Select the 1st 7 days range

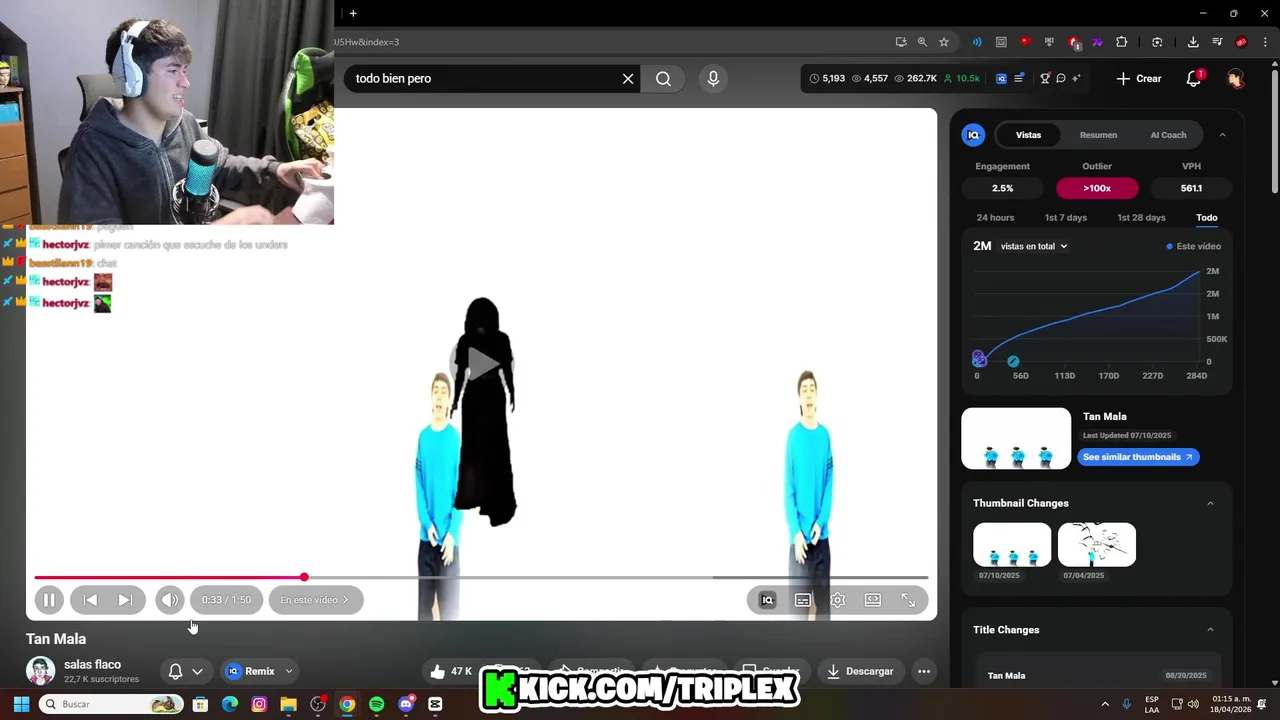pos(1065,218)
